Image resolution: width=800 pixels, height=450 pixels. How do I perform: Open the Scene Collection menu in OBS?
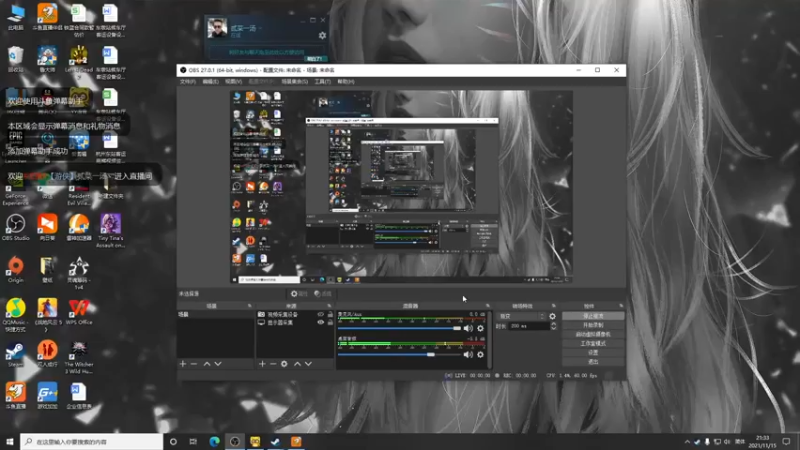[x=294, y=82]
